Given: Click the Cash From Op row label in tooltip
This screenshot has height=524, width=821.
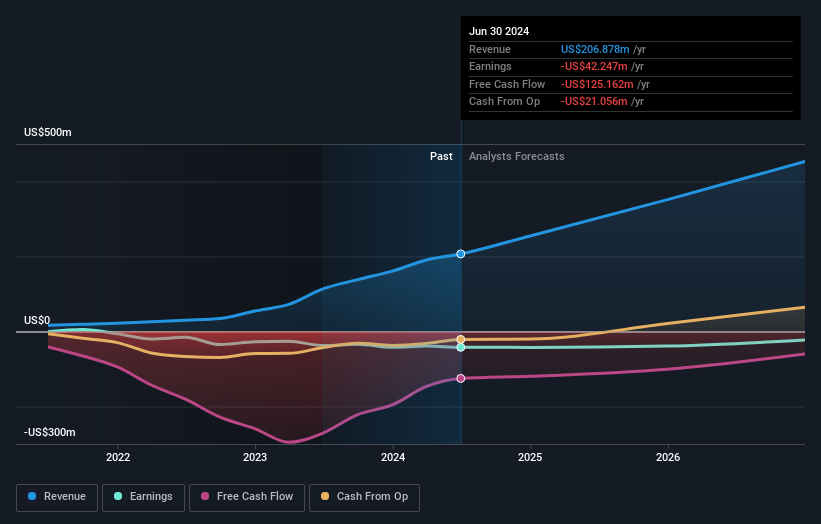Looking at the screenshot, I should (x=504, y=102).
